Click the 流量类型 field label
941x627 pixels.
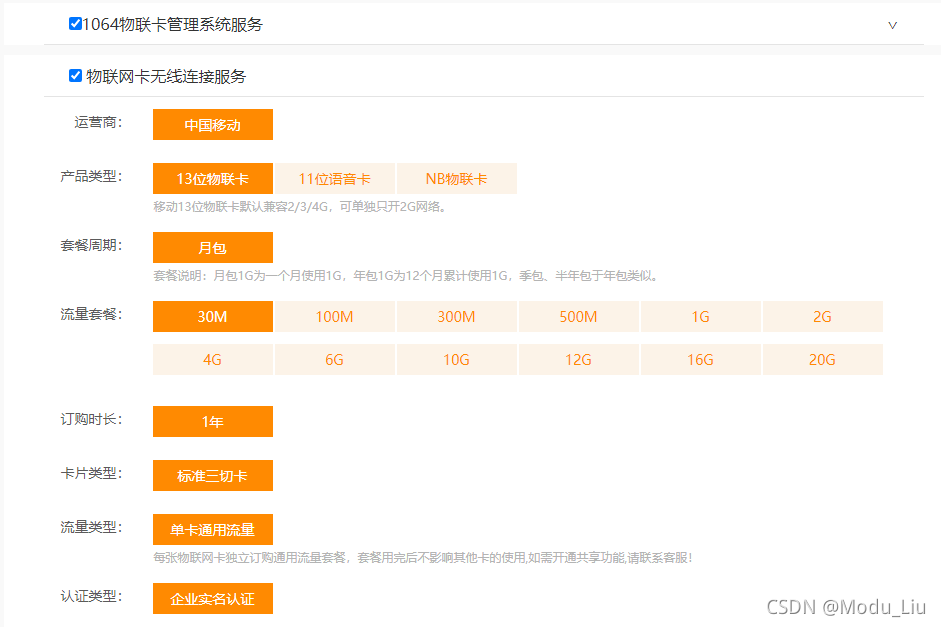point(91,527)
